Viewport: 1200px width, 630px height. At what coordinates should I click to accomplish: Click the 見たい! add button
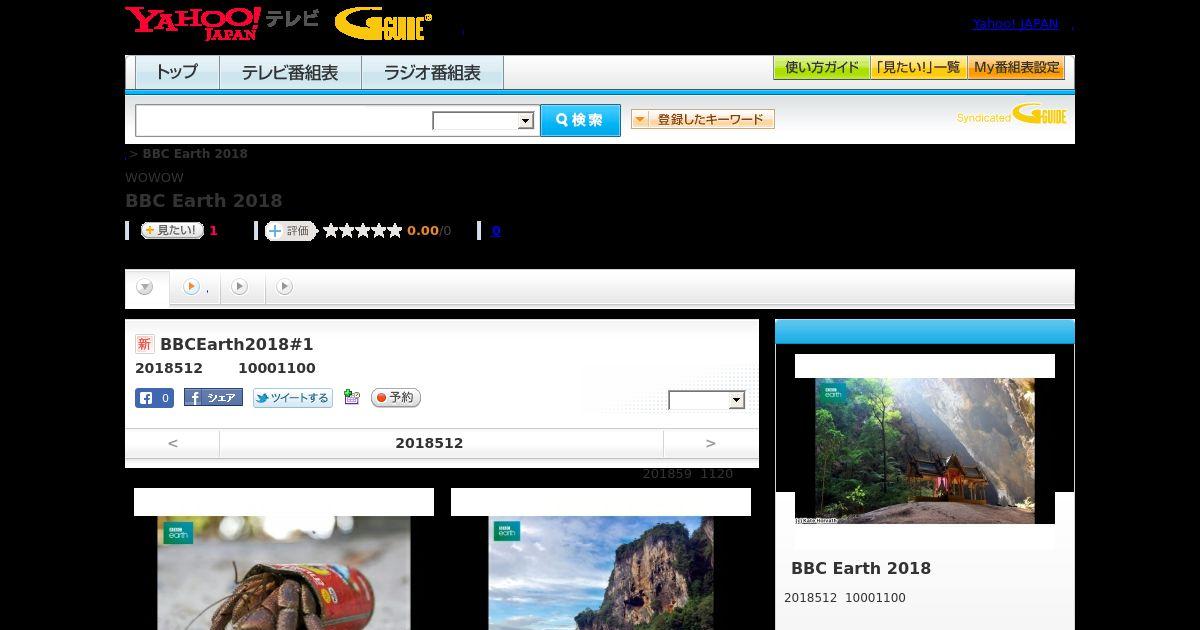click(x=172, y=230)
